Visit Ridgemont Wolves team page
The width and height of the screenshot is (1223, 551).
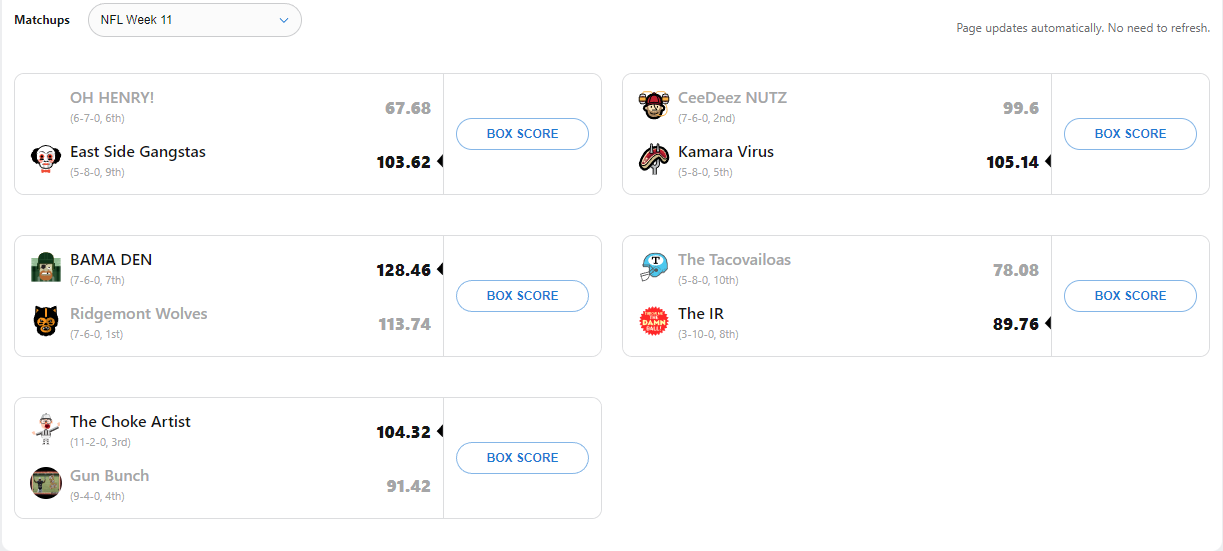(x=139, y=314)
